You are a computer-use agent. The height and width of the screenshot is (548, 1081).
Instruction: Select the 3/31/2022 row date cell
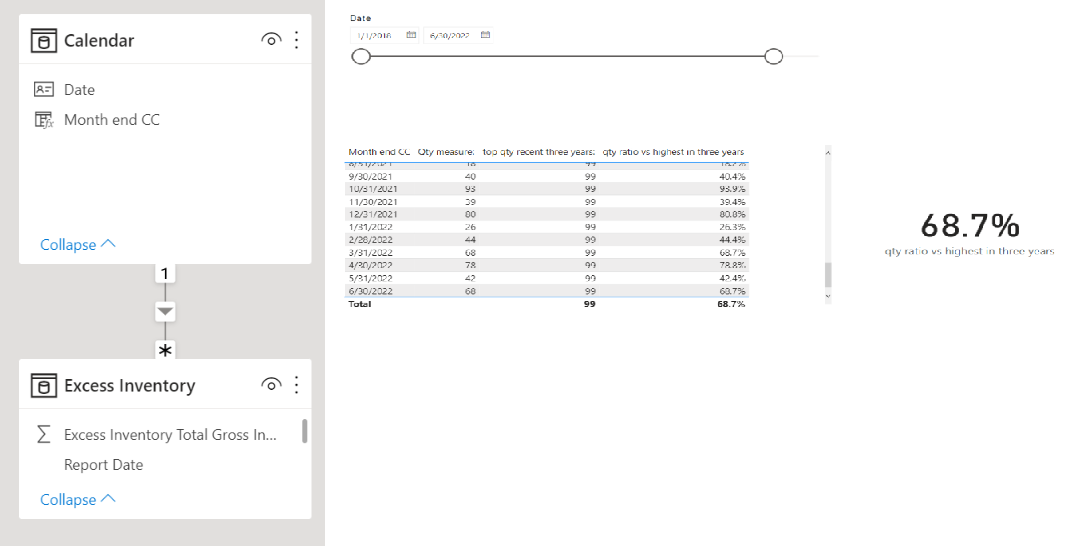[370, 253]
